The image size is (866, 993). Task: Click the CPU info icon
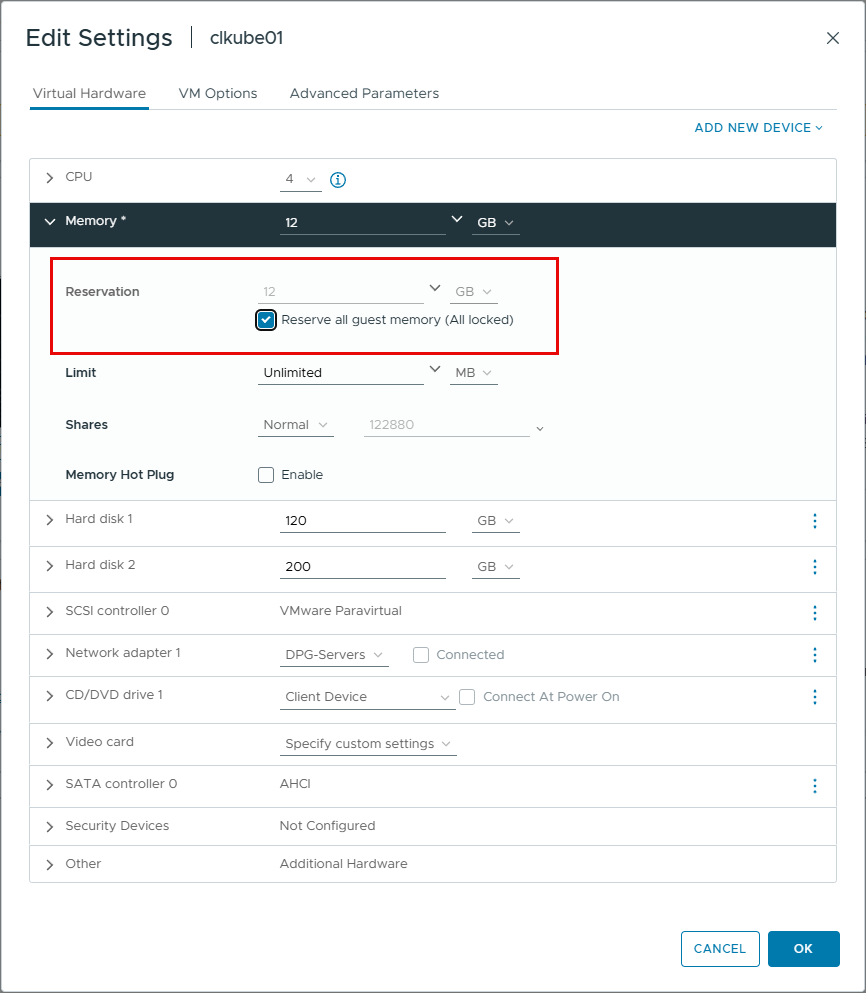338,181
